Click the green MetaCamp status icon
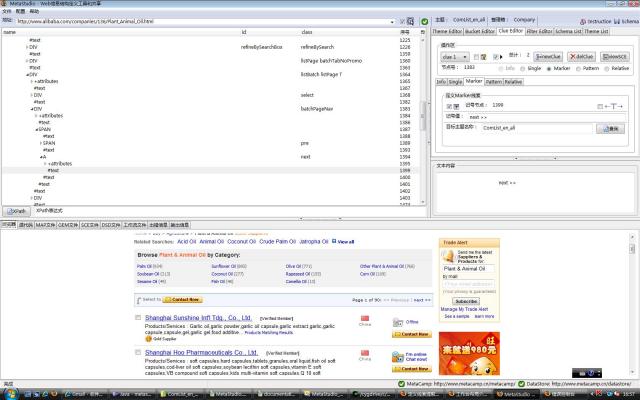Screen dimensions: 640x400 [x=401, y=384]
